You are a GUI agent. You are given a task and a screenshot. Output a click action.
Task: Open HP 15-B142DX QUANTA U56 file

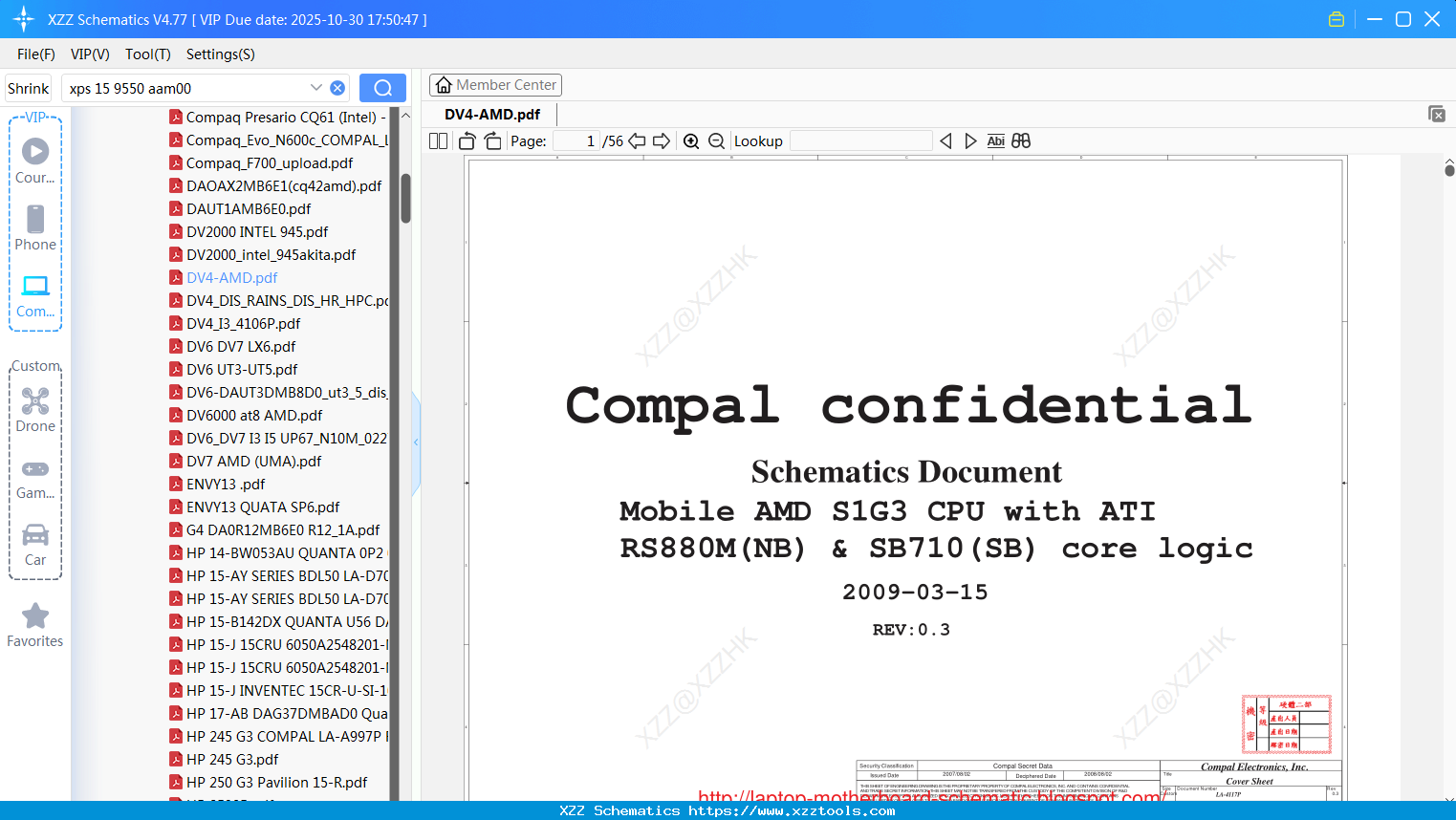point(278,622)
